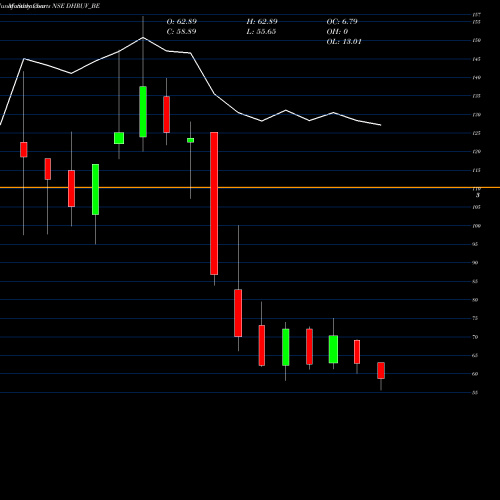Click the 65 price axis label
This screenshot has width=500, height=500.
[x=475, y=355]
